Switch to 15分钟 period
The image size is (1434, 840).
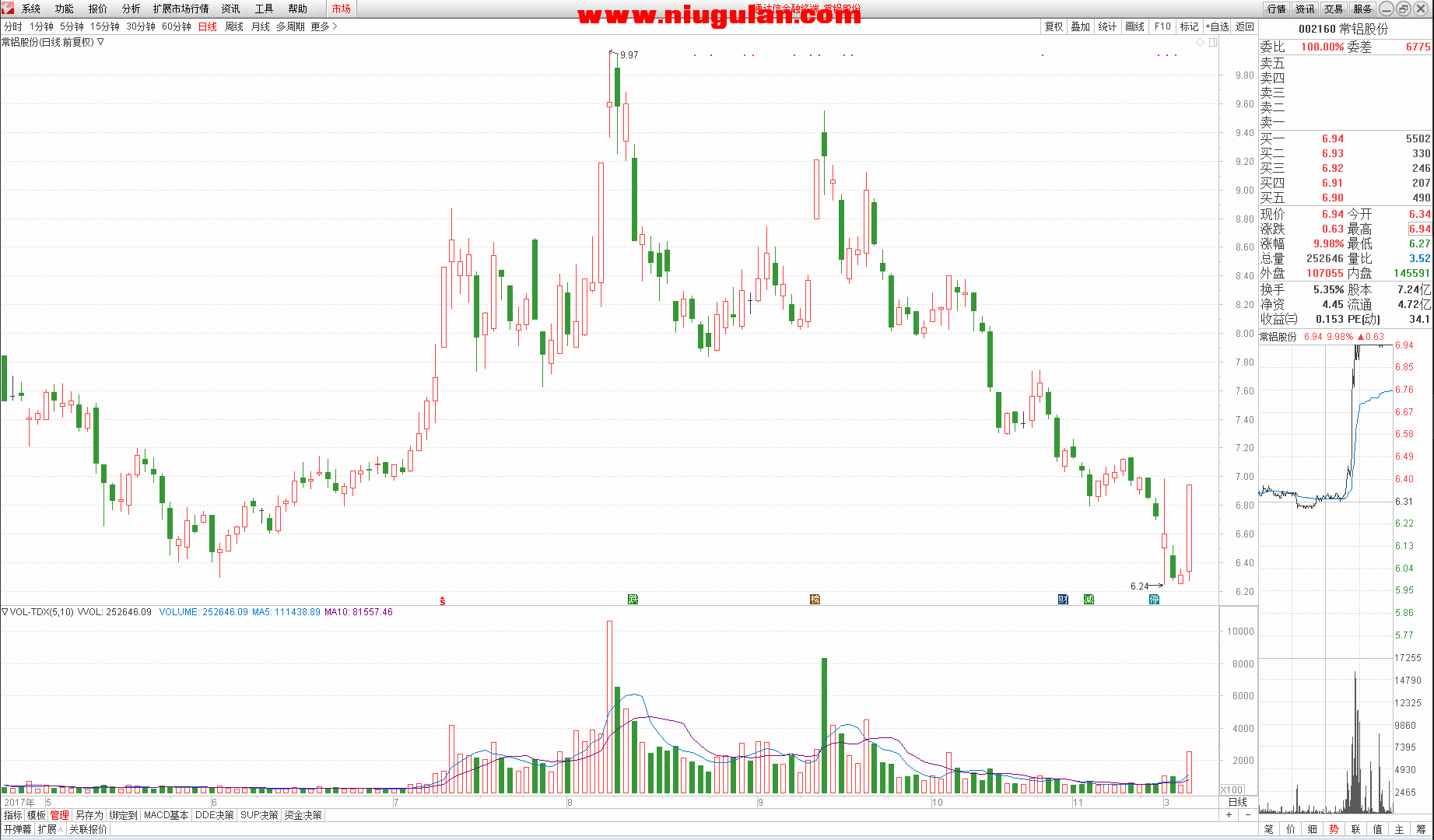[x=105, y=26]
